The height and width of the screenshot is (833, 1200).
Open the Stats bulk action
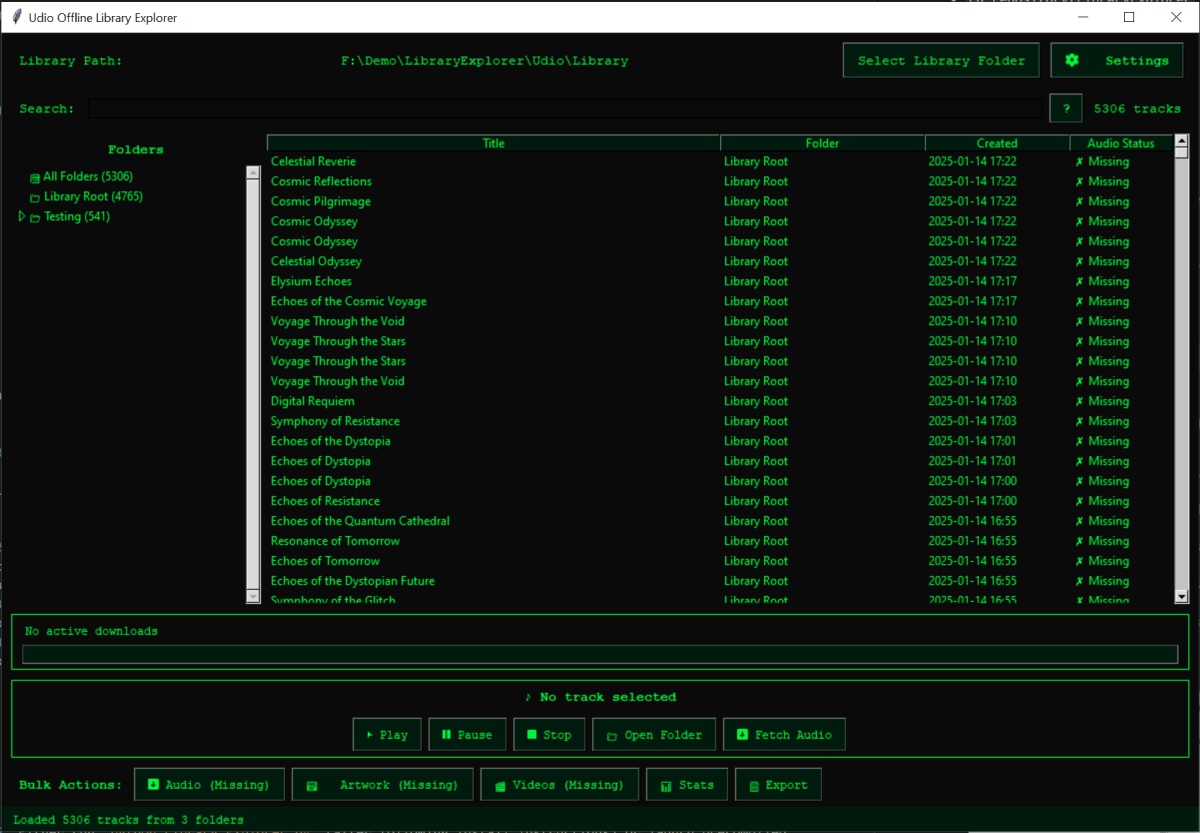point(687,785)
